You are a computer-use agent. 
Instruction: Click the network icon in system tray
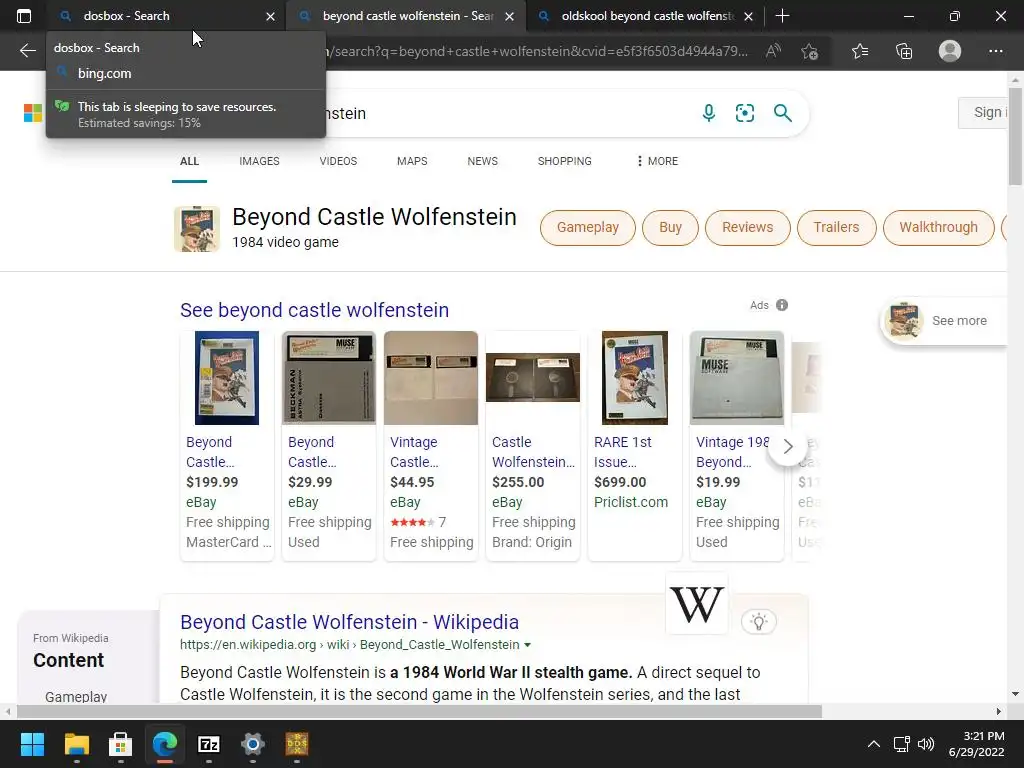point(902,744)
